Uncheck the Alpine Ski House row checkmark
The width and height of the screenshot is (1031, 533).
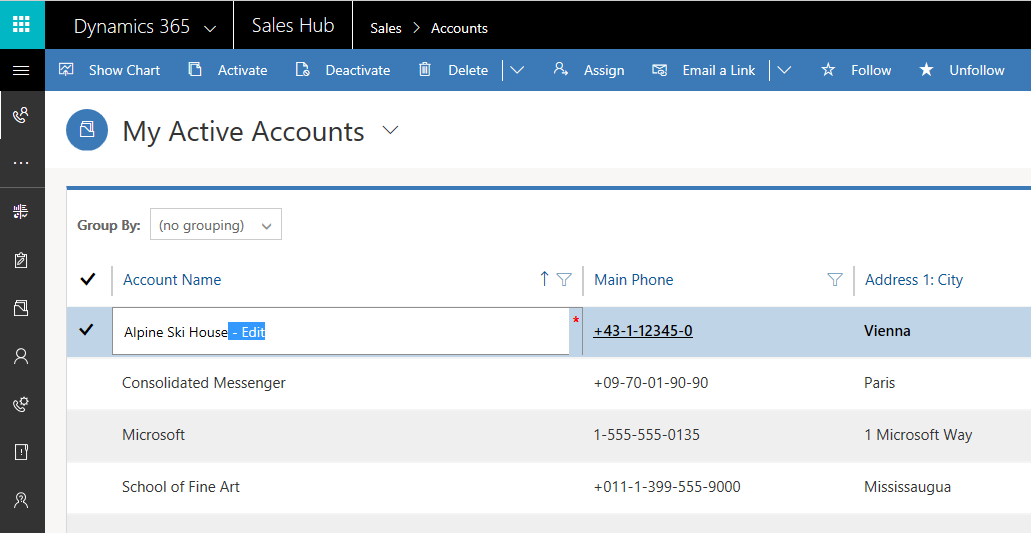(86, 330)
